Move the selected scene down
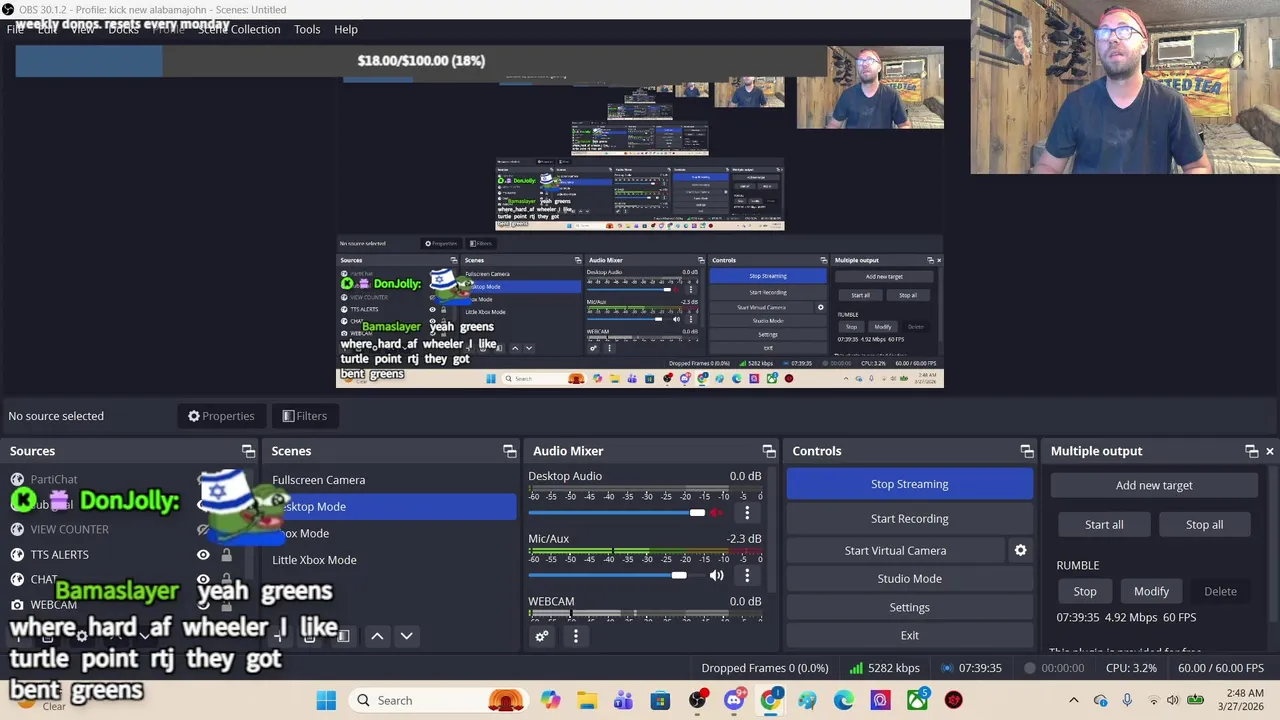This screenshot has width=1280, height=720. coord(406,636)
